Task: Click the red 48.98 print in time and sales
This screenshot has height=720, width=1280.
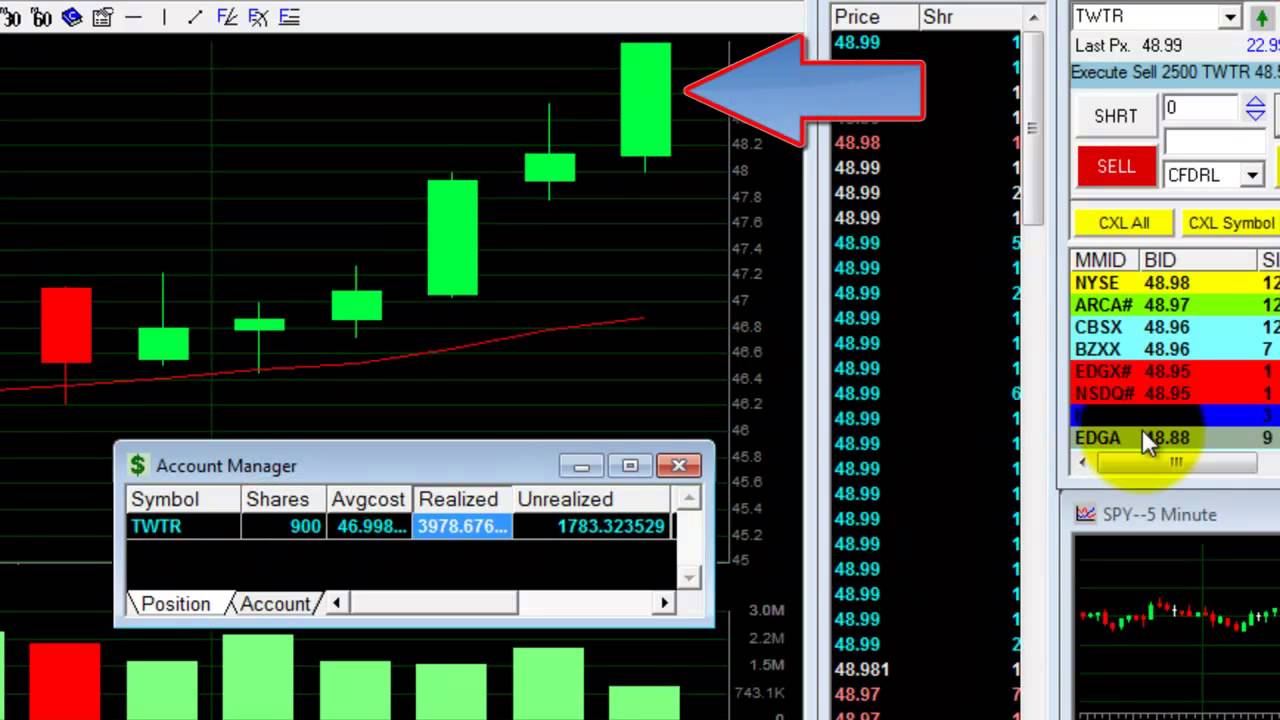Action: (857, 143)
